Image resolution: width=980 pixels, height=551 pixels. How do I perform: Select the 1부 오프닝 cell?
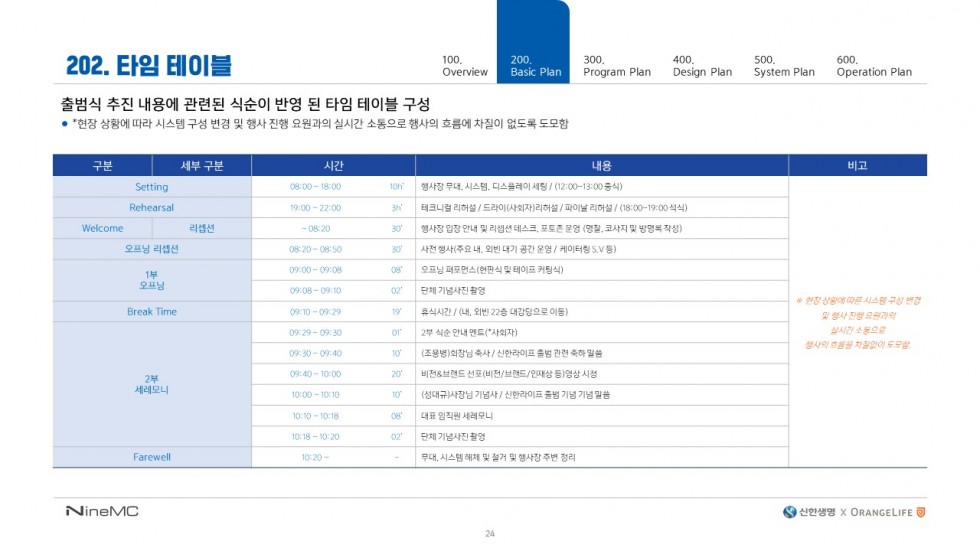coord(152,280)
